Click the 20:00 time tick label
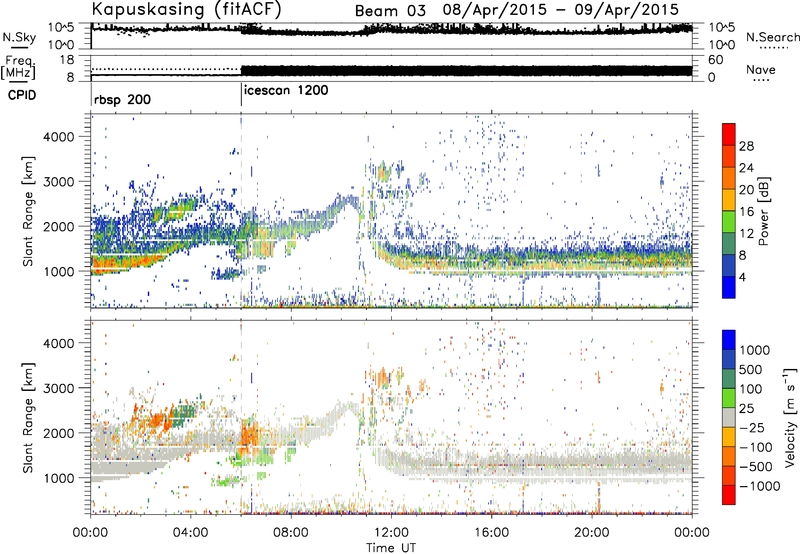Viewport: 800px width, 554px height. coord(592,533)
